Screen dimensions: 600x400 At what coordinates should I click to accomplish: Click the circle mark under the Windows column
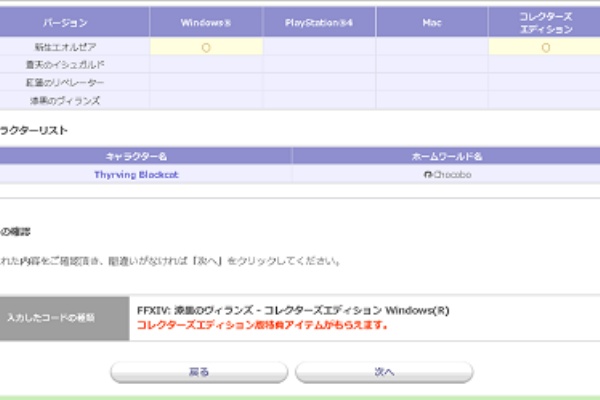206,47
